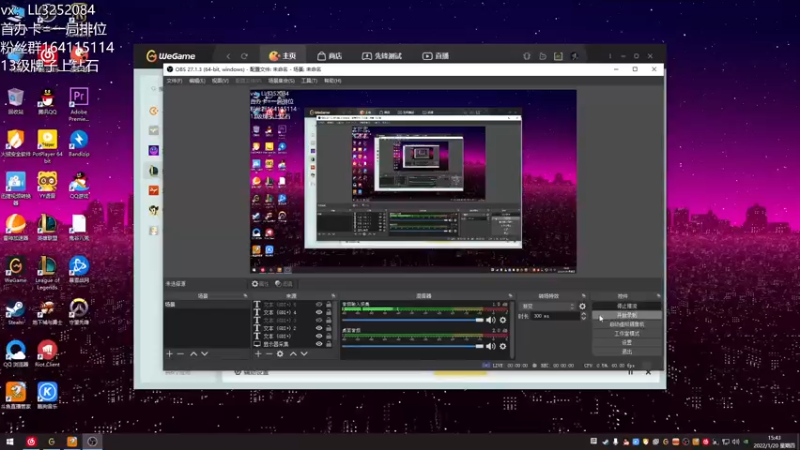Toggle lock on 文本 (GDI+) 2 source
The image size is (800, 450).
click(x=329, y=328)
